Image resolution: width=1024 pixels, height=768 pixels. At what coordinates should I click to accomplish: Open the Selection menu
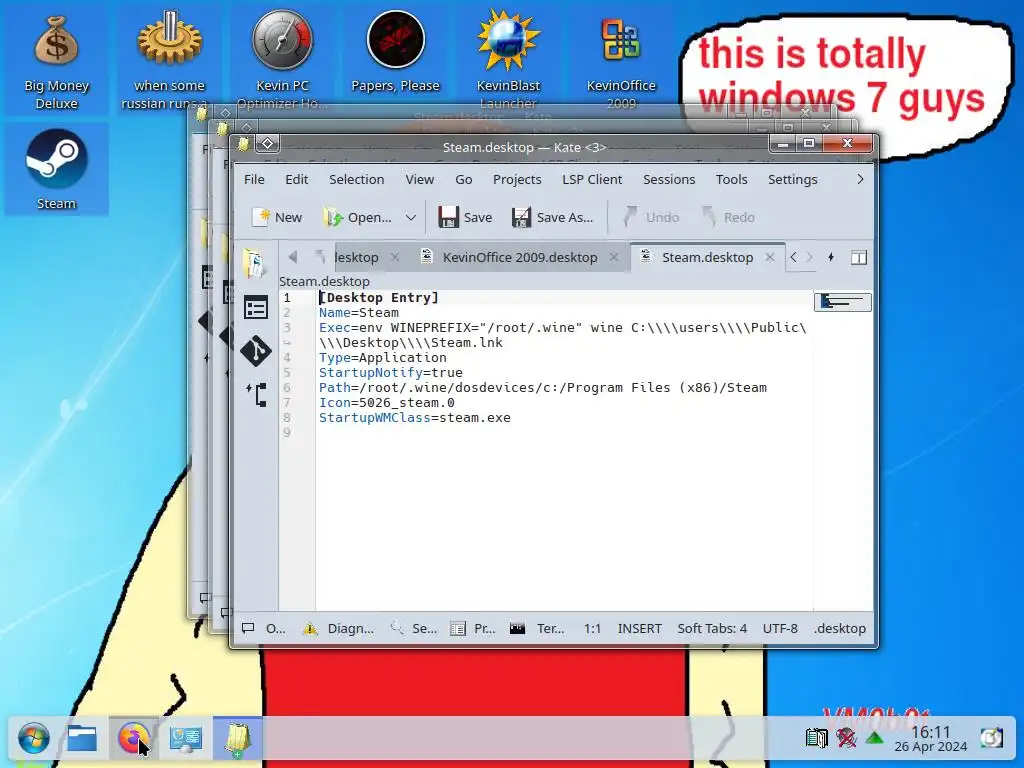click(357, 180)
